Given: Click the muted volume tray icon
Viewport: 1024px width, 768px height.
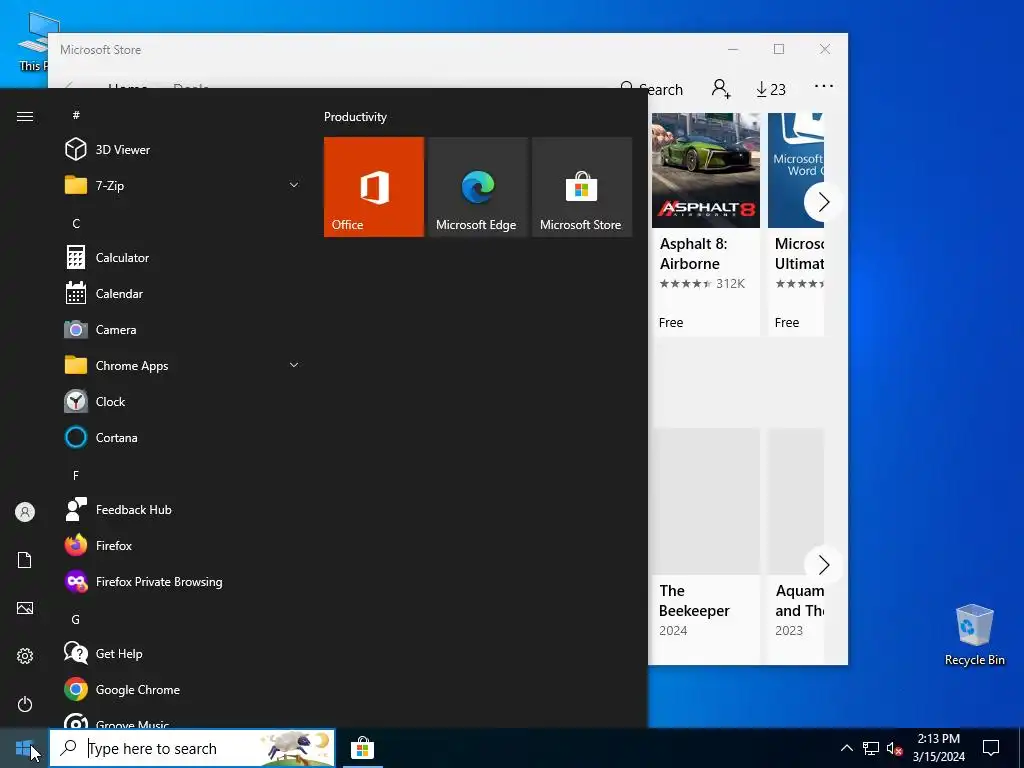Looking at the screenshot, I should [x=894, y=748].
